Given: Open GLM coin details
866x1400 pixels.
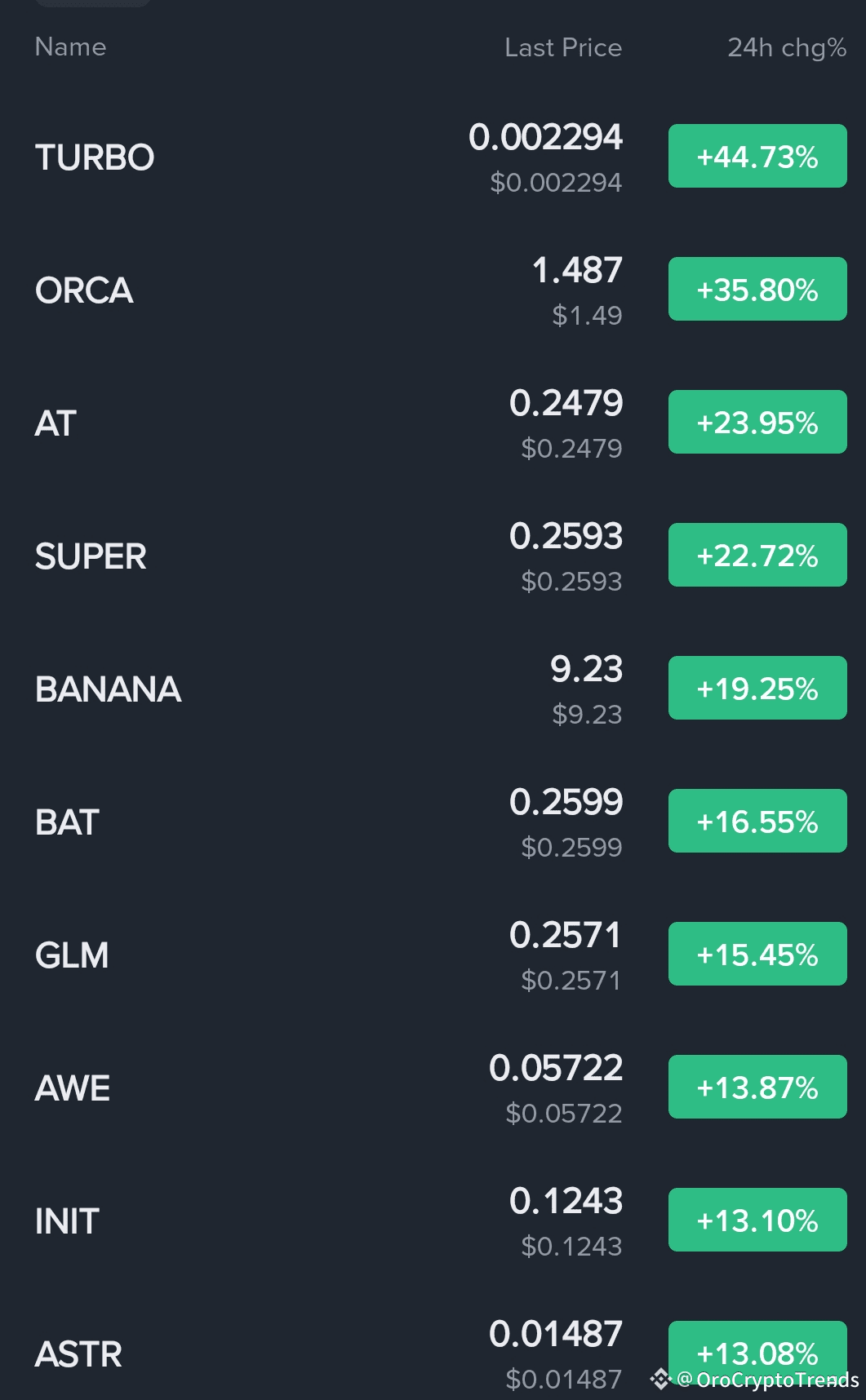Looking at the screenshot, I should (72, 955).
